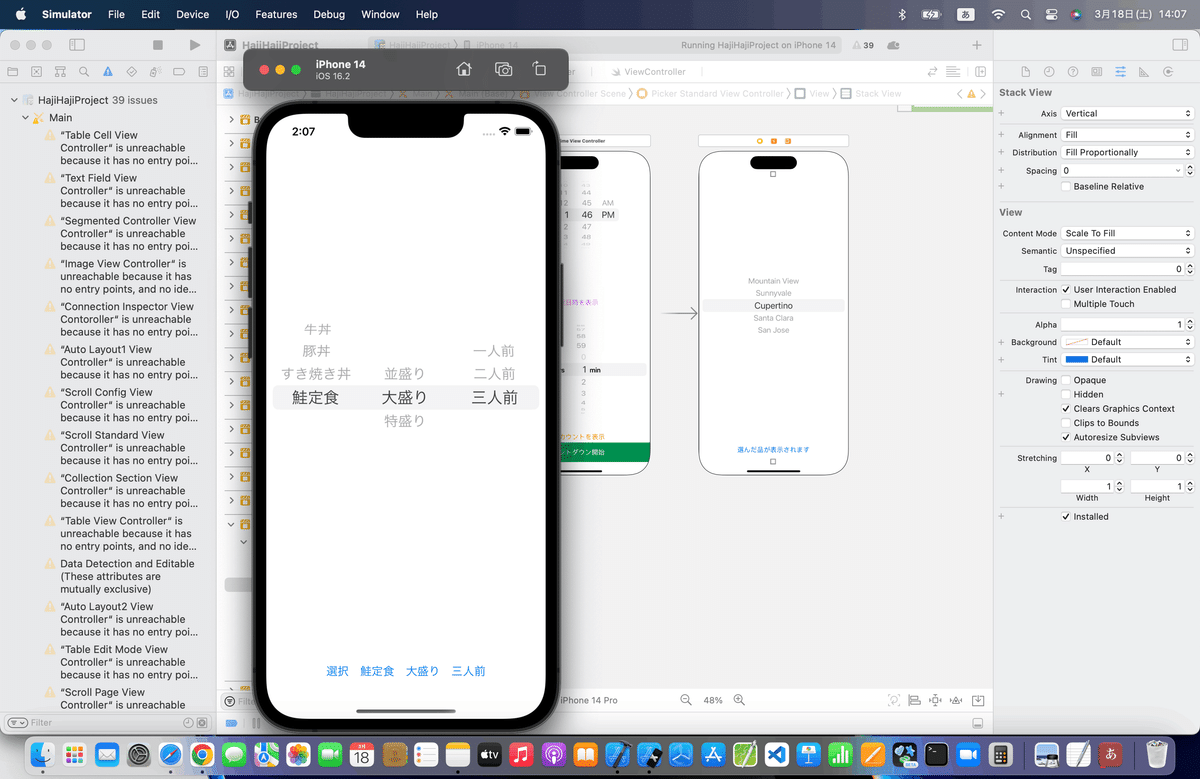Open the Quick Help inspector
The width and height of the screenshot is (1200, 779).
[1073, 72]
